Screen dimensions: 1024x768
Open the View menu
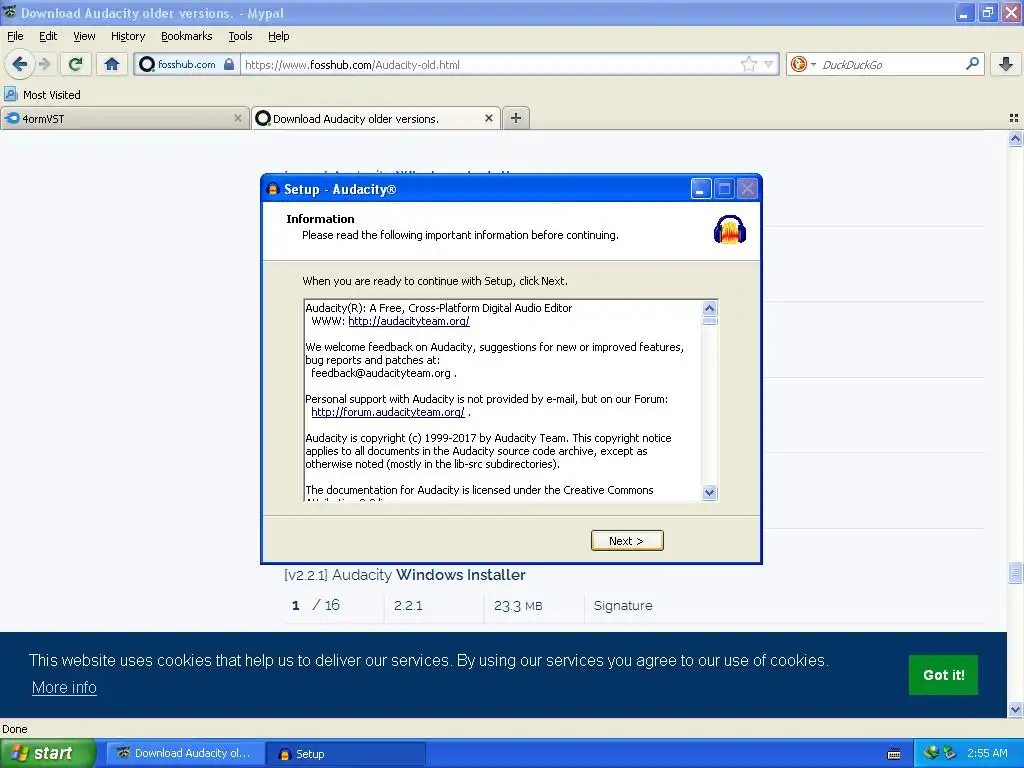pyautogui.click(x=84, y=37)
